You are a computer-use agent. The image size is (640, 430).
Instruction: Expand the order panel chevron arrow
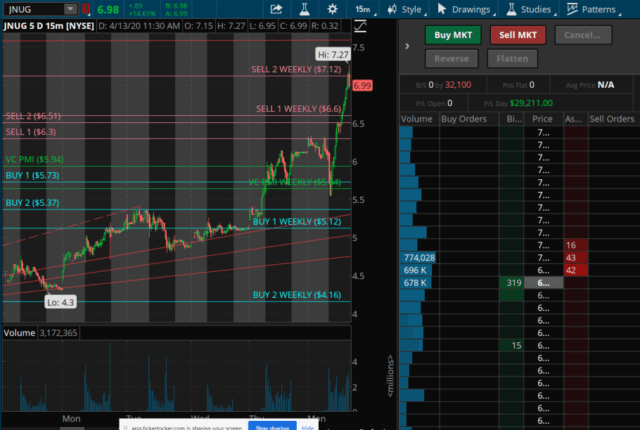pos(407,46)
